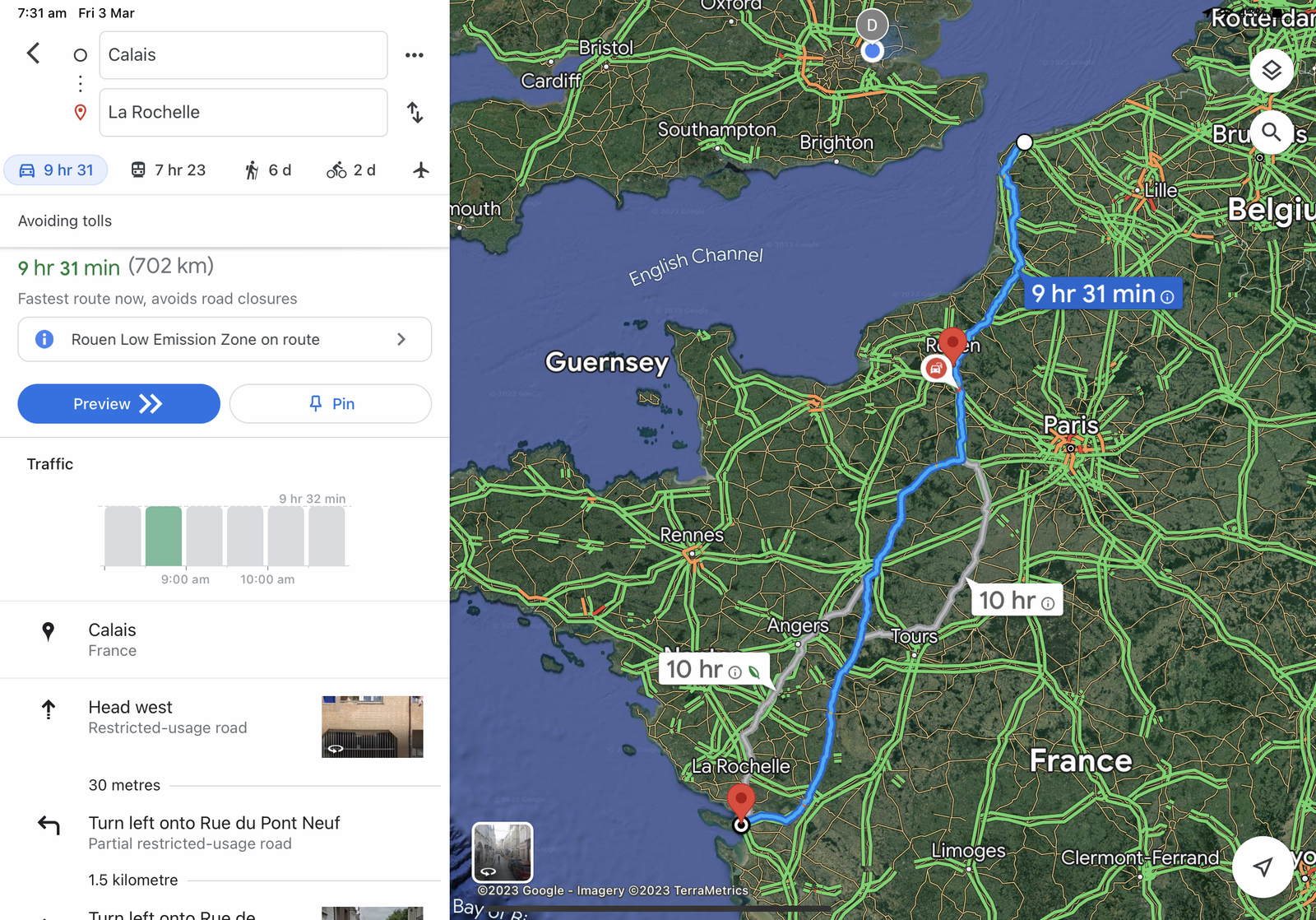The image size is (1316, 920).
Task: Open the map layers button
Action: point(1271,71)
